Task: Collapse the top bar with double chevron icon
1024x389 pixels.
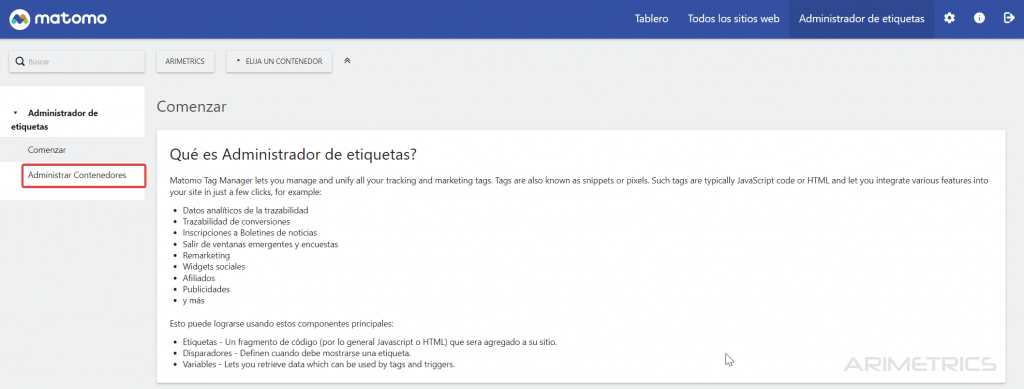Action: click(x=347, y=61)
